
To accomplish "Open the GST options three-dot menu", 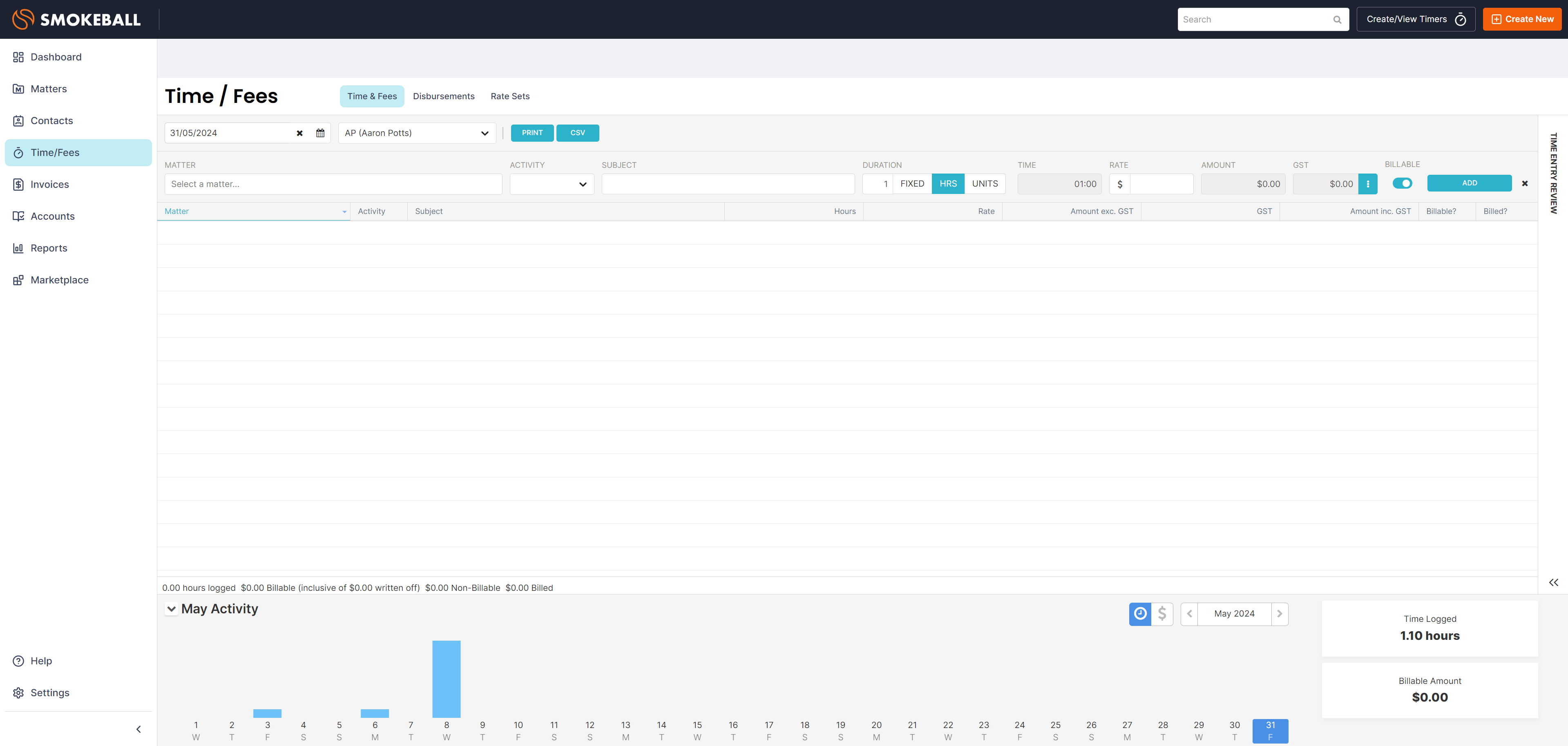I will pos(1368,184).
